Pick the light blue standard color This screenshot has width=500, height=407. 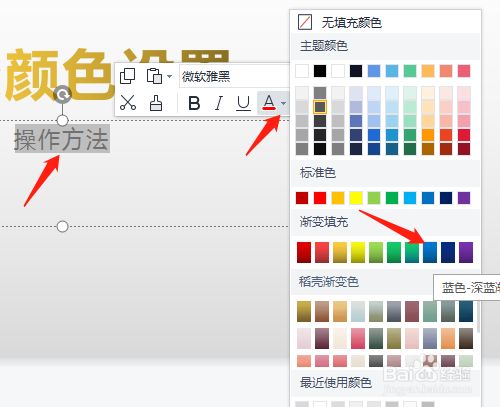pyautogui.click(x=410, y=198)
